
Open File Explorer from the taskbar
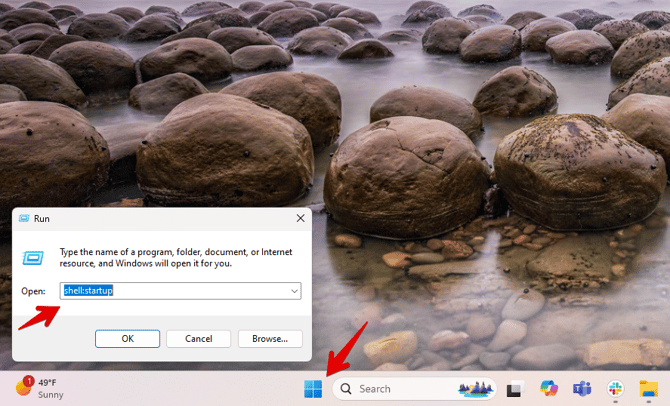pos(647,389)
